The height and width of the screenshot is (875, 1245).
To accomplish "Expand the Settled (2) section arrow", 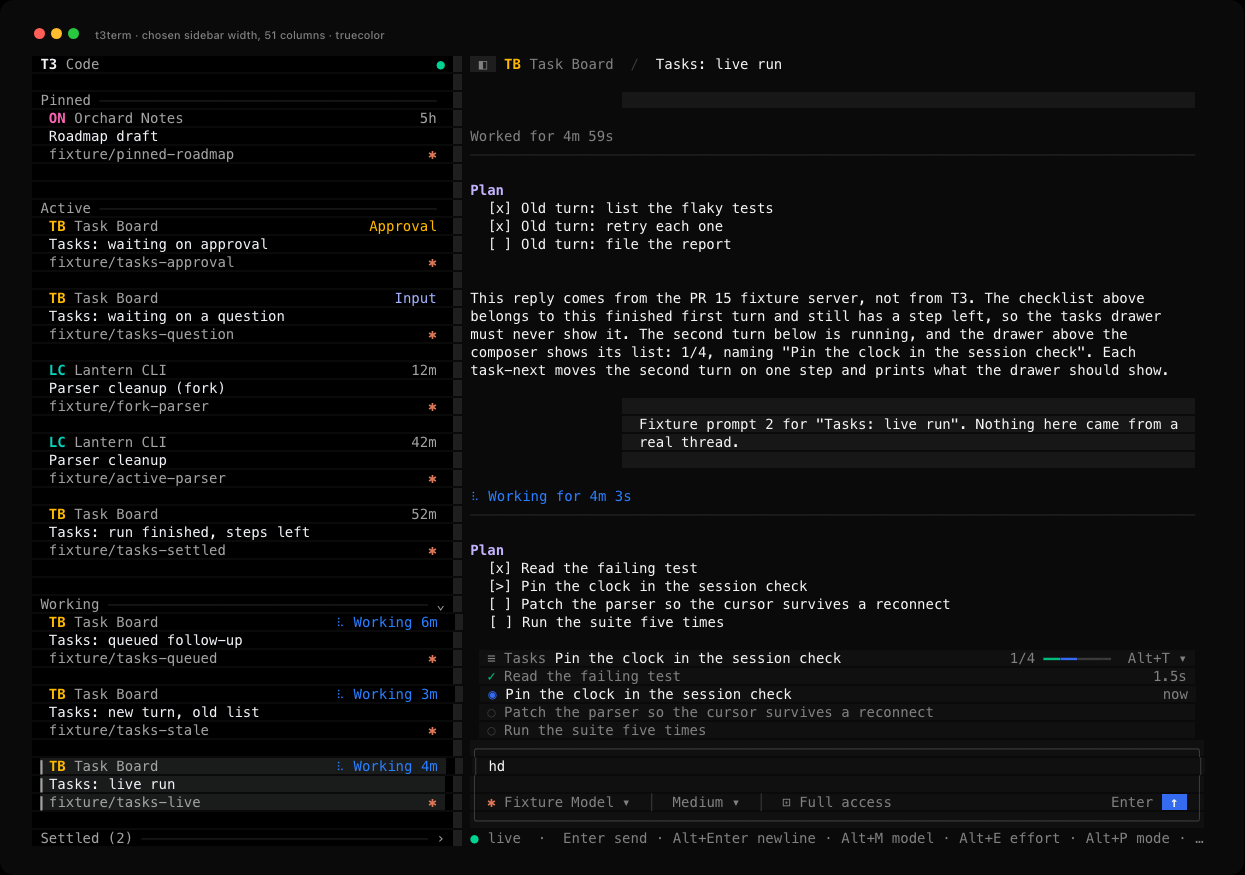I will [x=441, y=838].
